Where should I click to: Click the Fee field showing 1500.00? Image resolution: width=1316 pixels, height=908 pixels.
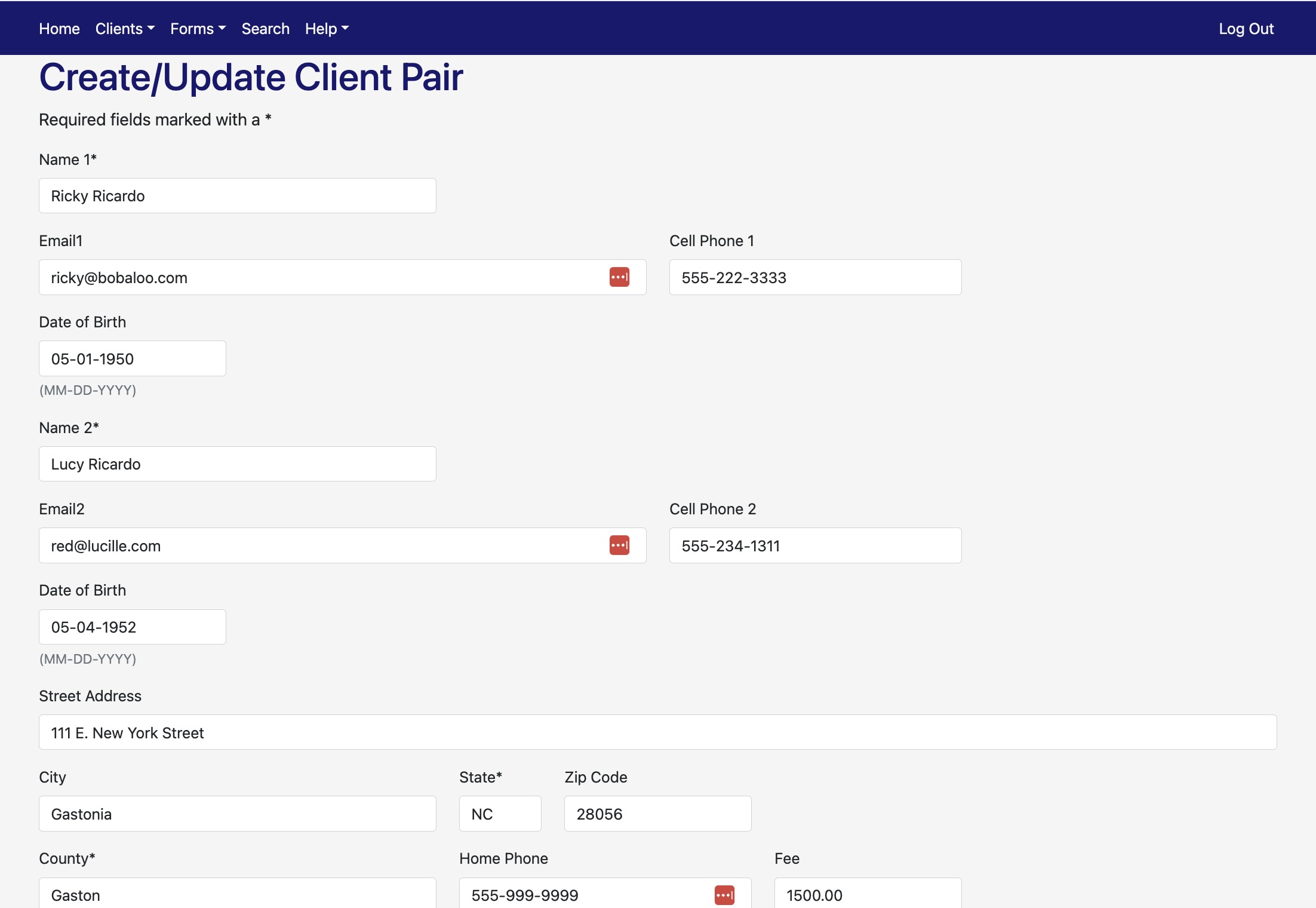click(867, 894)
